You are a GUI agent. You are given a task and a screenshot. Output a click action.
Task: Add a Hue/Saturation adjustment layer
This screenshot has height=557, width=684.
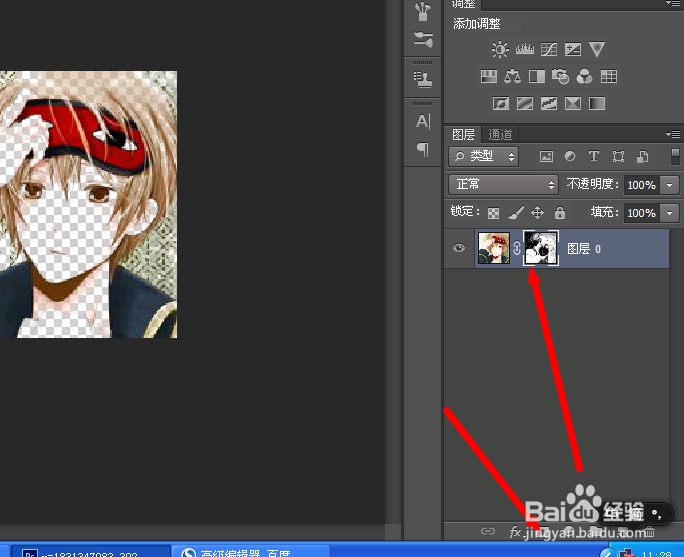point(489,77)
